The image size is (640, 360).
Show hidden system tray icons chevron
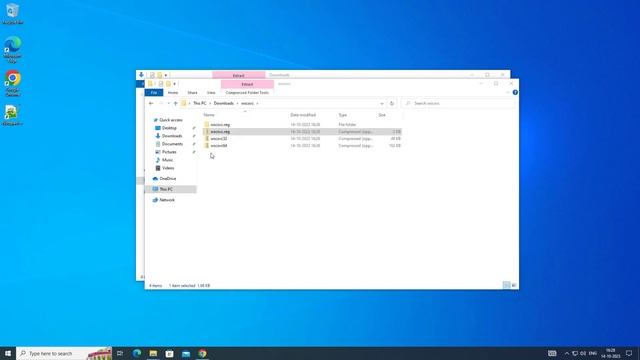point(567,353)
